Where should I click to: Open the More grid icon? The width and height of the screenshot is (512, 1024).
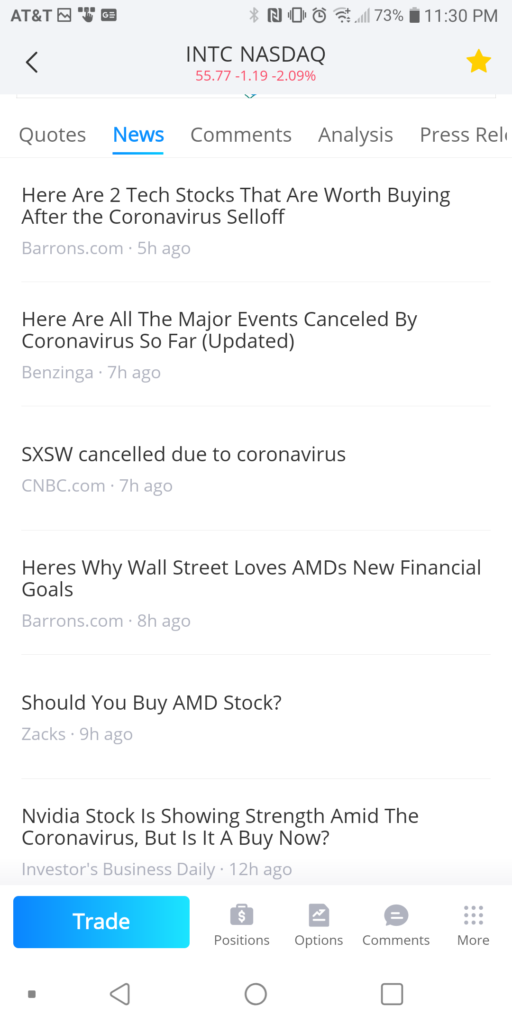(473, 916)
